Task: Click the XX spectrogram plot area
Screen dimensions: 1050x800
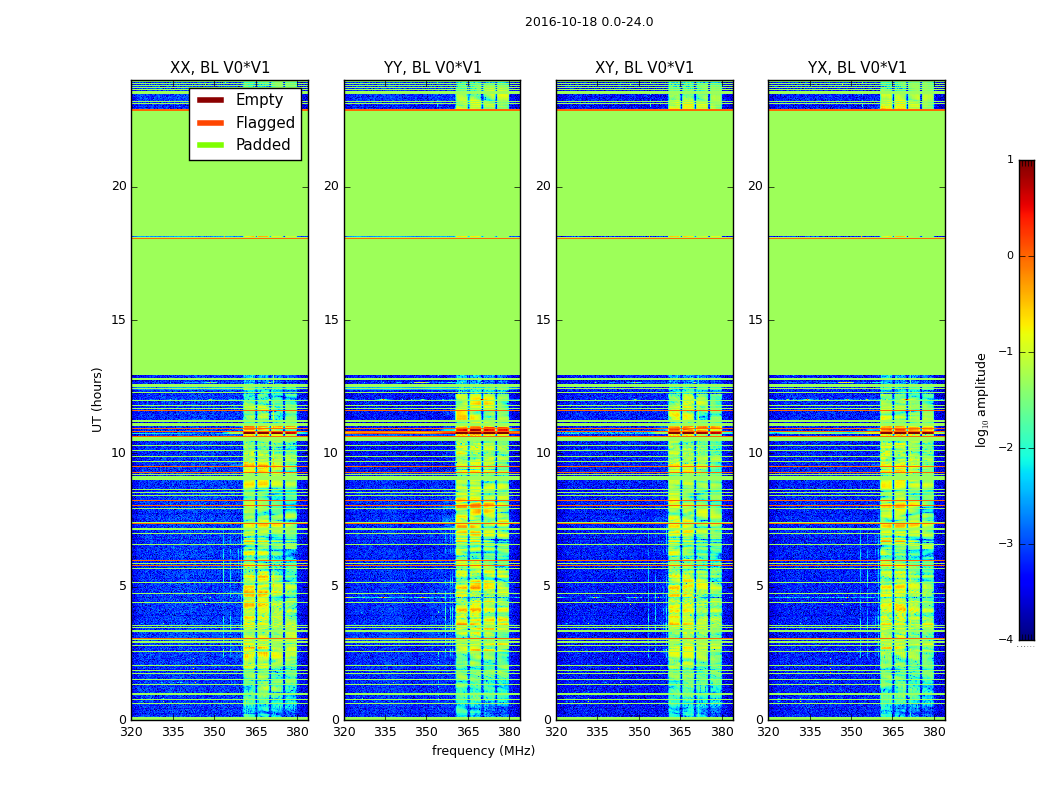Action: pos(220,400)
